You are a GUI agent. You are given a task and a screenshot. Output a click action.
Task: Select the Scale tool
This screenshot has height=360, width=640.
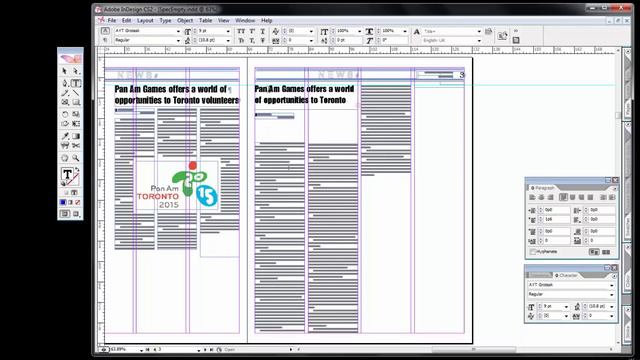[76, 114]
